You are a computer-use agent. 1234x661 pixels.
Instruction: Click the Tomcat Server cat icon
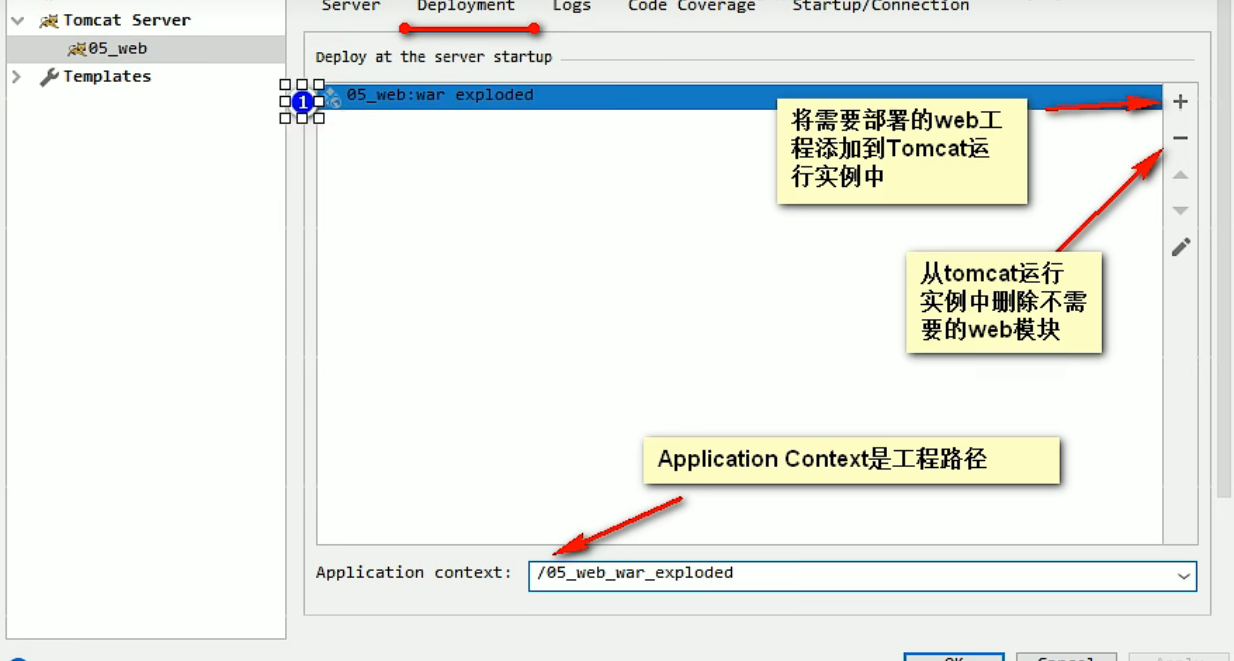(x=48, y=20)
